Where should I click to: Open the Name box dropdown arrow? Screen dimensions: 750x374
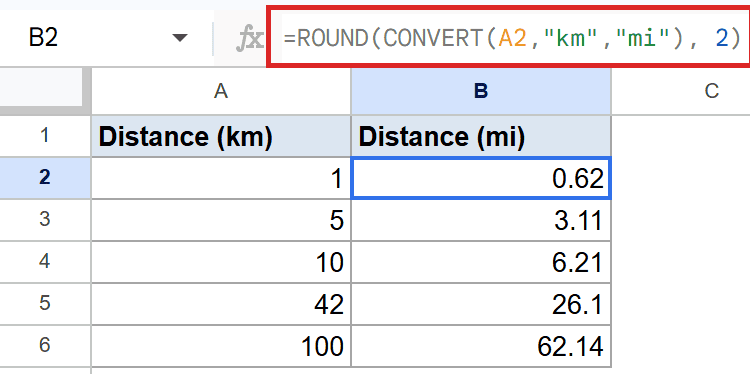[x=180, y=38]
